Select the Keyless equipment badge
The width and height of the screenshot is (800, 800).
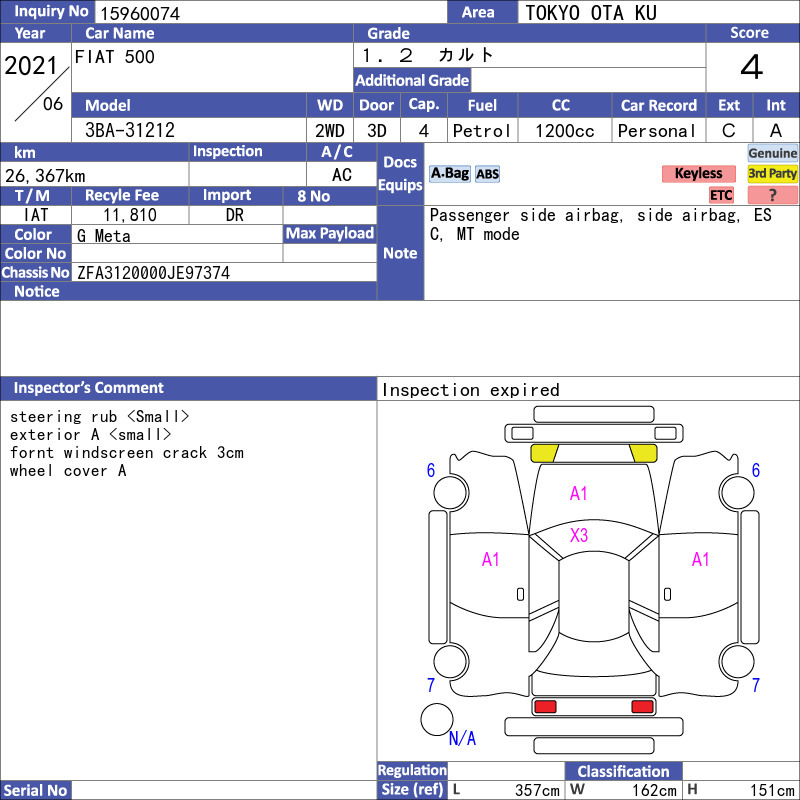(698, 173)
